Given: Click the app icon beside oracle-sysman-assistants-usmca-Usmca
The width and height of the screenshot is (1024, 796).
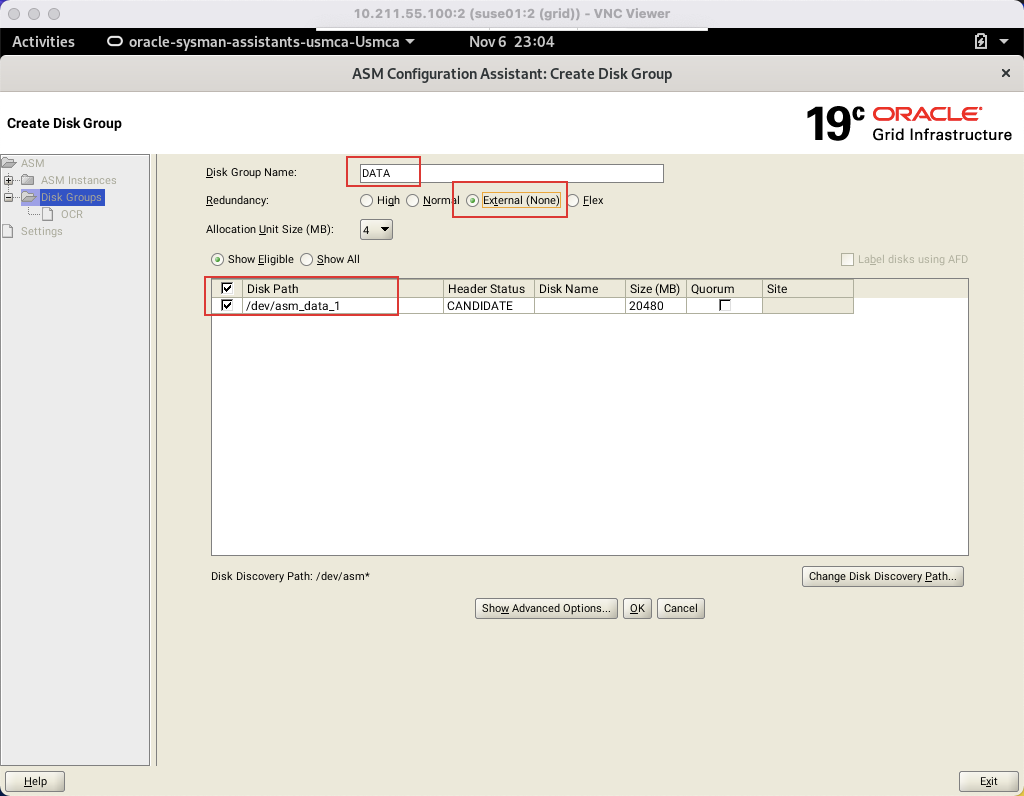Looking at the screenshot, I should tap(114, 41).
